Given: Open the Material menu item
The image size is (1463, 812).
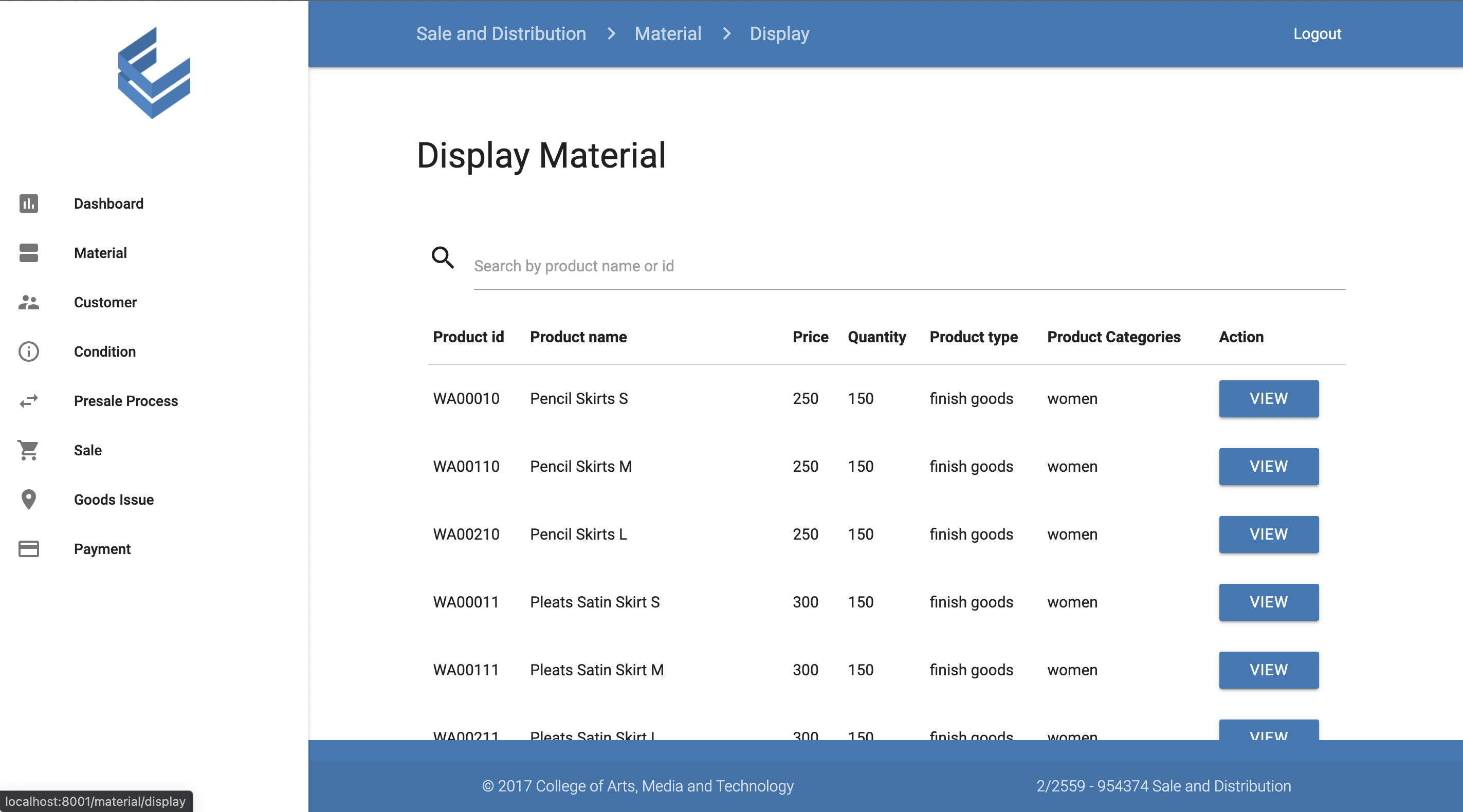Looking at the screenshot, I should (x=101, y=253).
